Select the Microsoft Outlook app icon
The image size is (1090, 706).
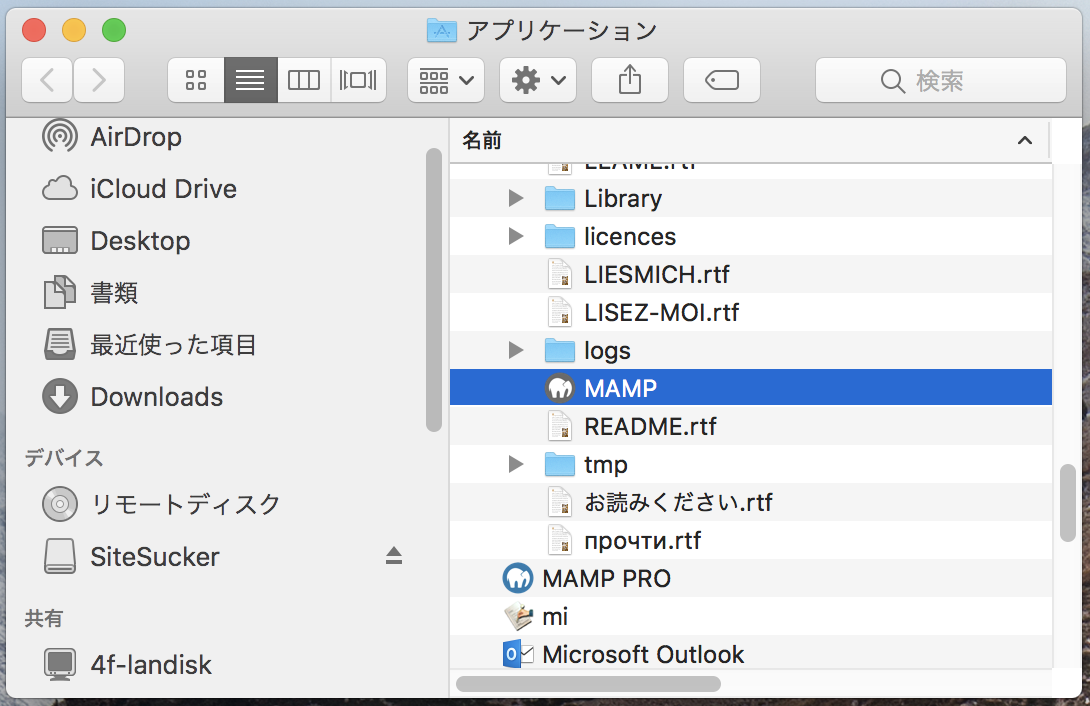tap(518, 655)
